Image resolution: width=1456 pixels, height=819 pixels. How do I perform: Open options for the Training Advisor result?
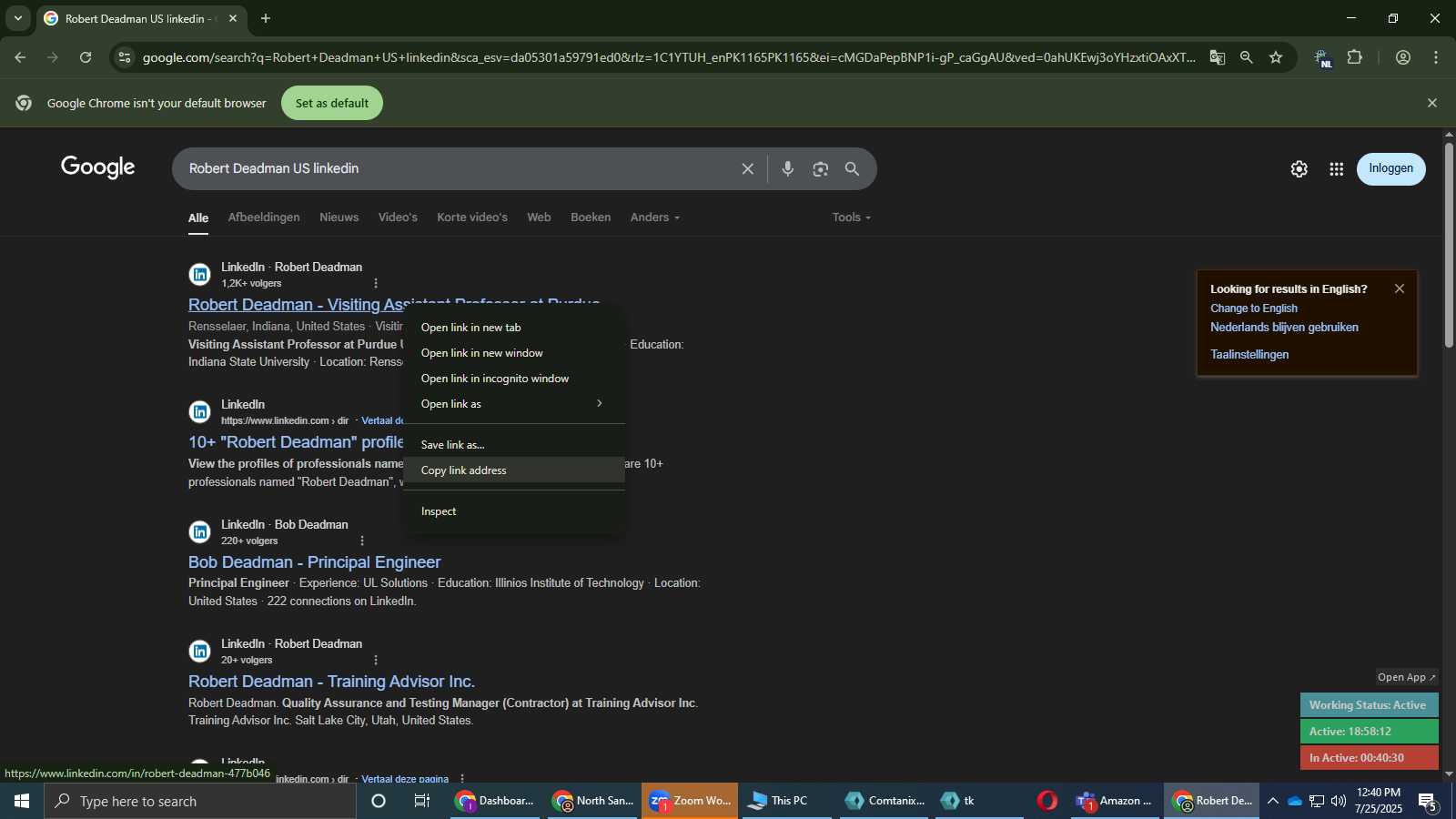(376, 660)
